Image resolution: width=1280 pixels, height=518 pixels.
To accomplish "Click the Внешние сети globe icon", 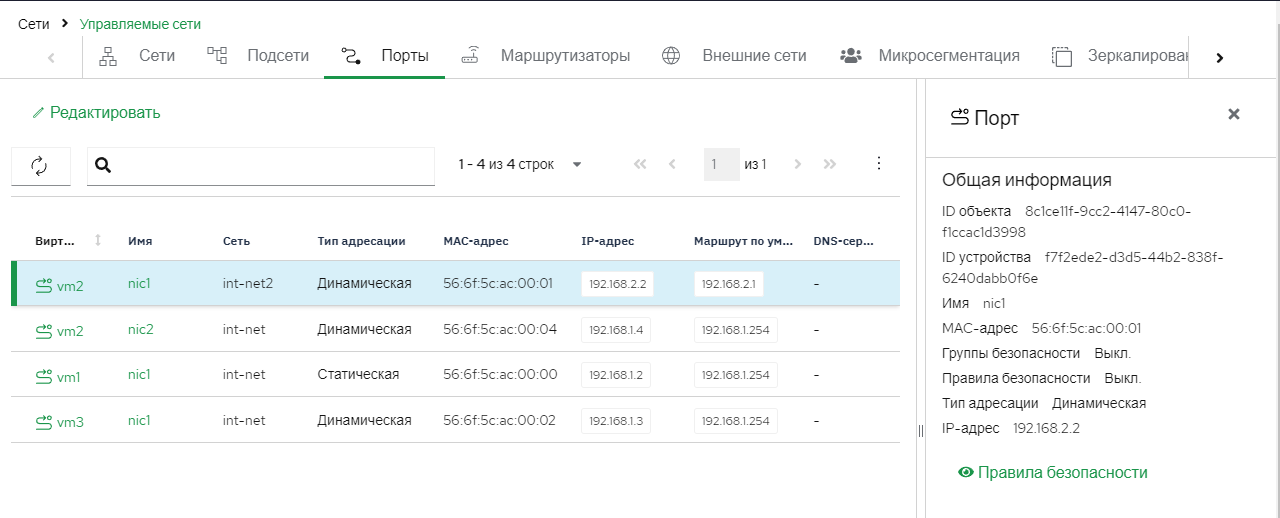I will point(671,56).
